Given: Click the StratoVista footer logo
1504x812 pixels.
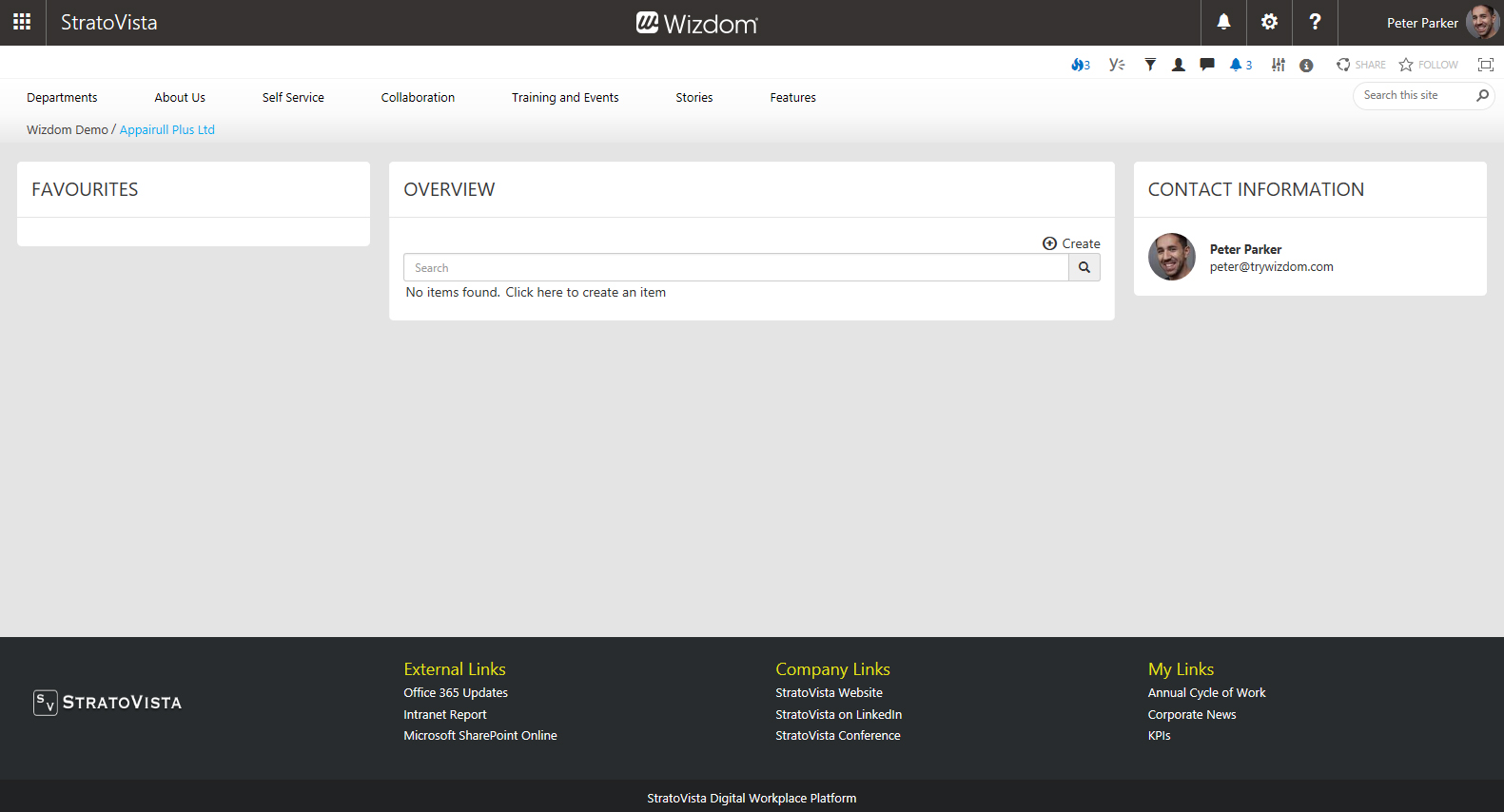Looking at the screenshot, I should 107,703.
